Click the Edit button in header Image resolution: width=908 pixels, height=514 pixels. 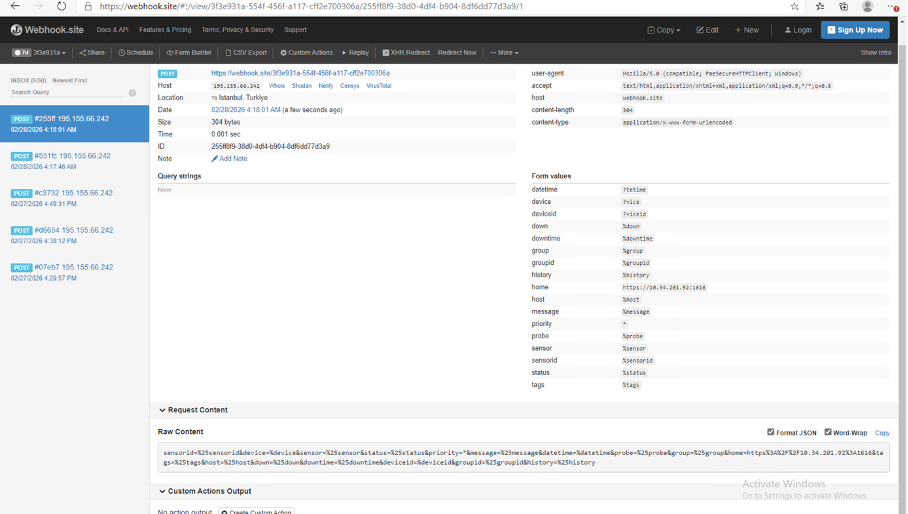point(708,30)
